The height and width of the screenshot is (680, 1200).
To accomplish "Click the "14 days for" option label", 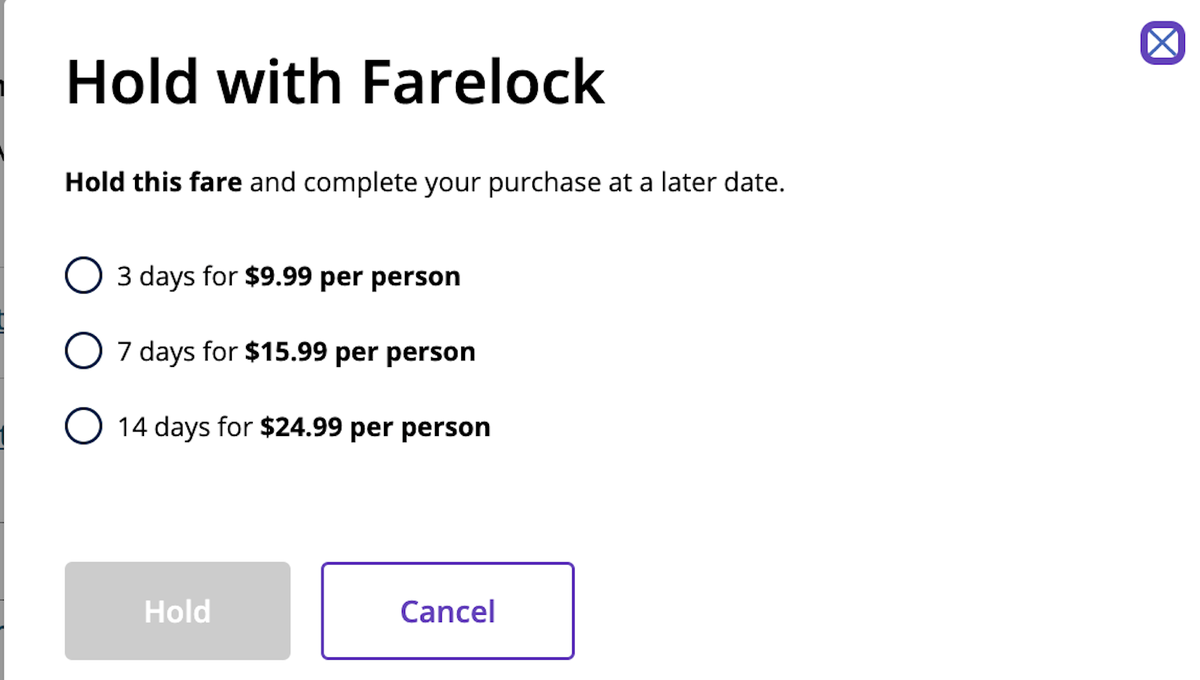I will (x=185, y=428).
